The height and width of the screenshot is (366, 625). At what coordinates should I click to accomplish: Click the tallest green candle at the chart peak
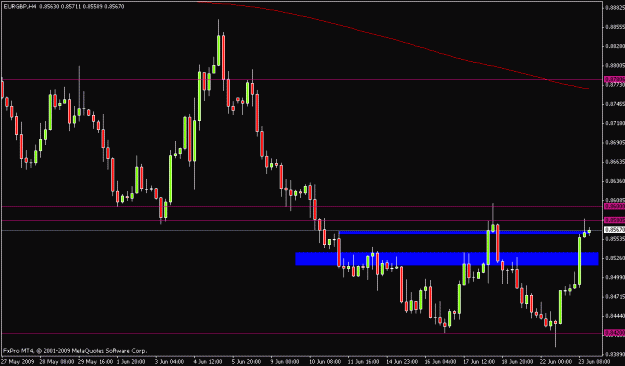tap(219, 50)
